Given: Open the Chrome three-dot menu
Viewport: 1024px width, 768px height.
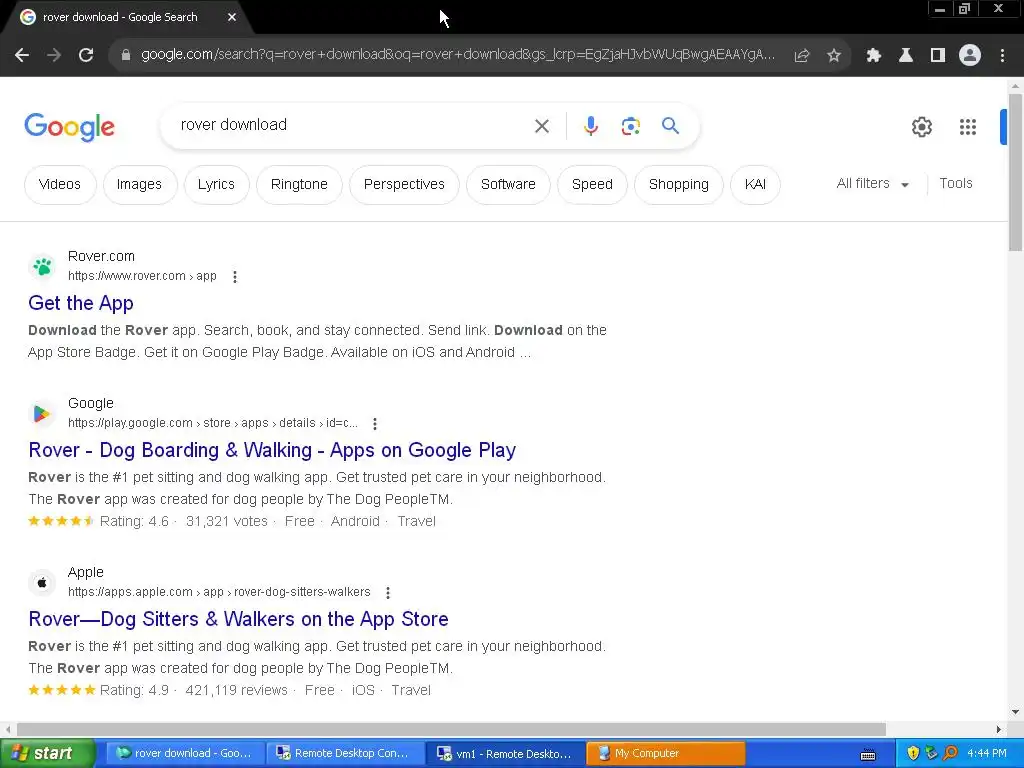Looking at the screenshot, I should point(1002,56).
